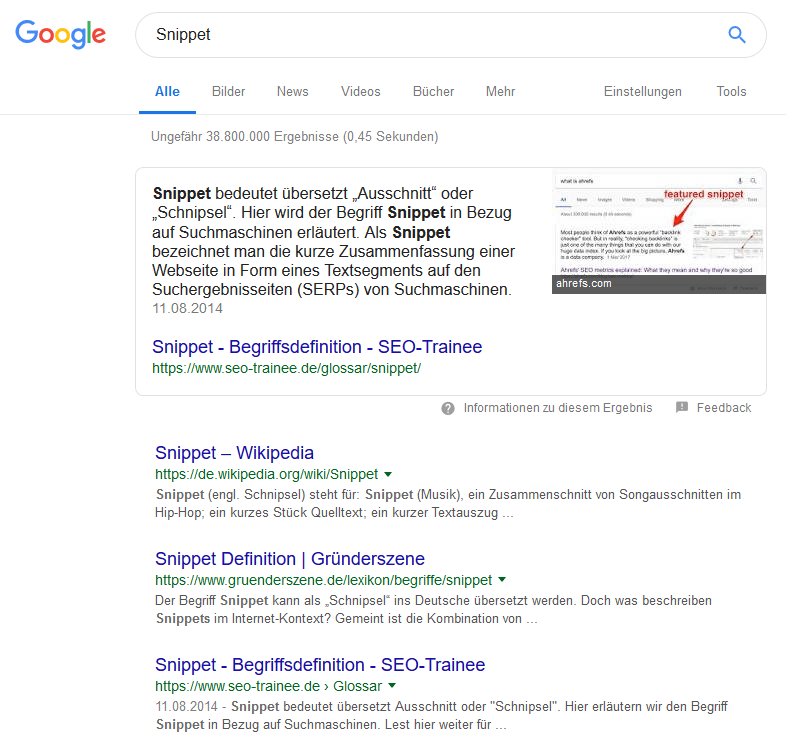Expand the seo-trainee.de Glossar dropdown arrow
786x746 pixels.
tap(392, 685)
